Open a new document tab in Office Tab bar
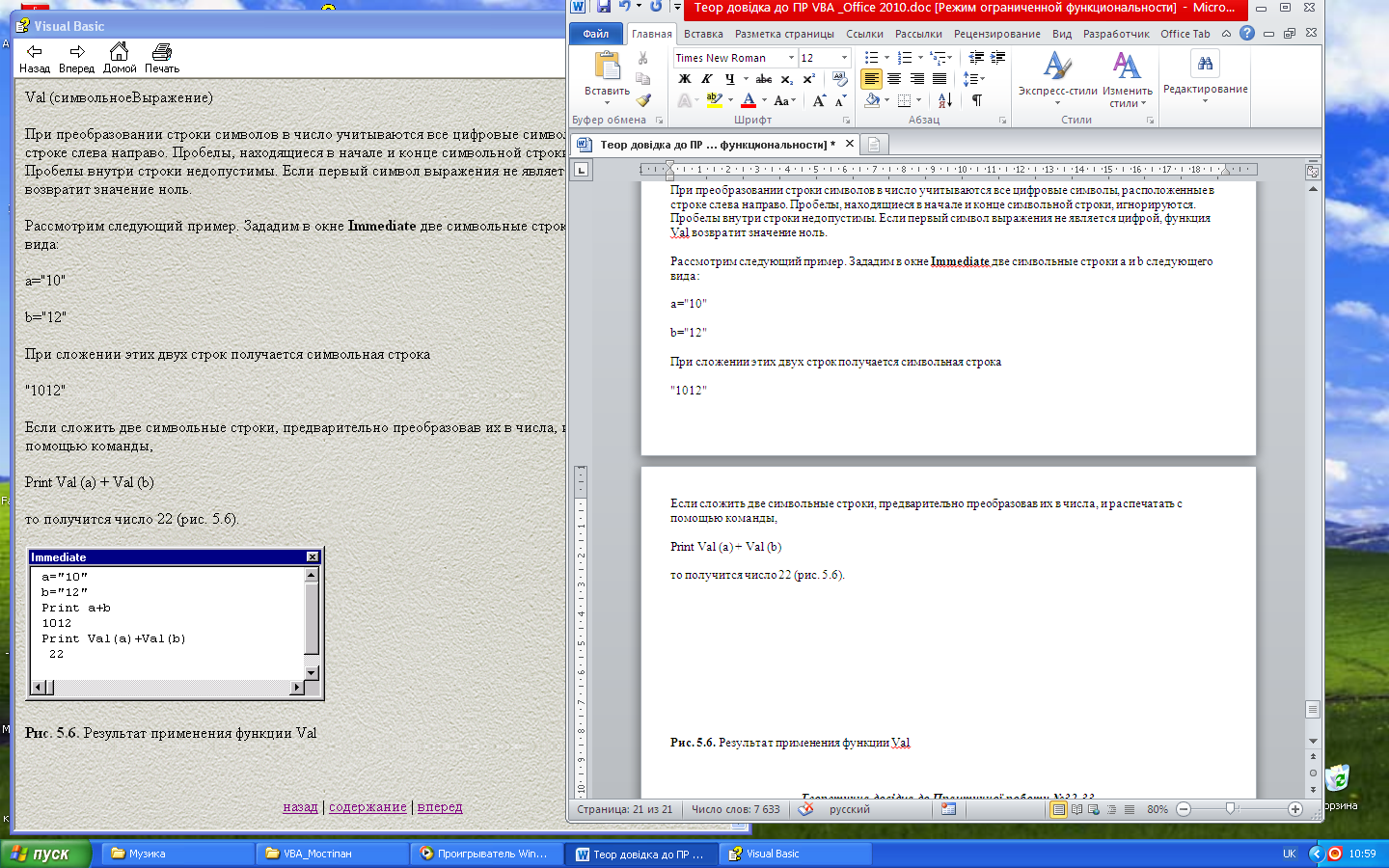The image size is (1389, 868). point(873,145)
